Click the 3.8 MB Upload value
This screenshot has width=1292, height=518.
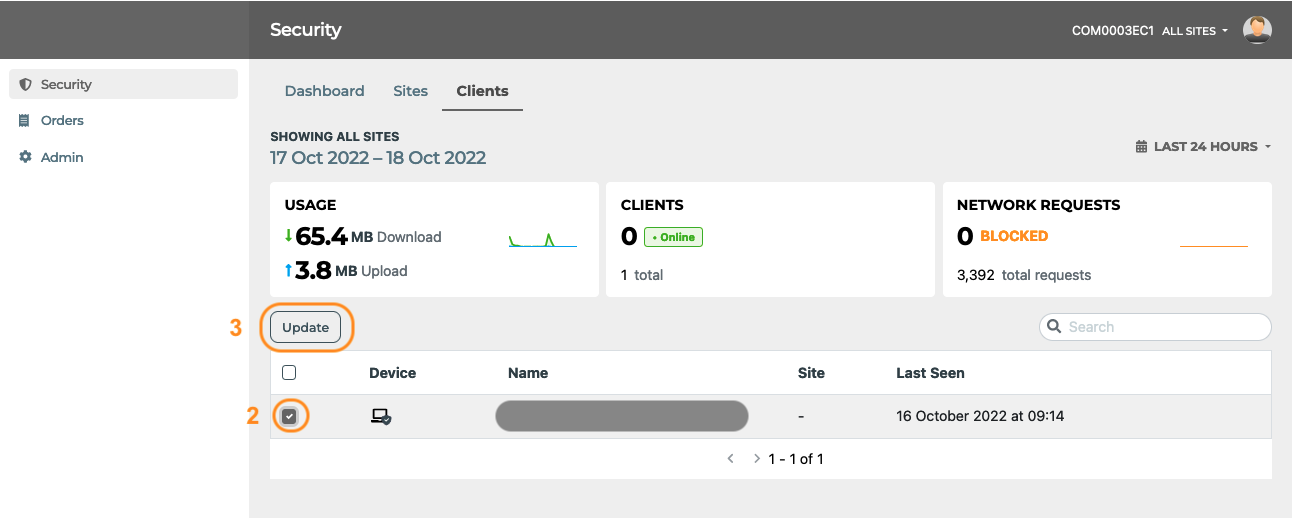[352, 270]
